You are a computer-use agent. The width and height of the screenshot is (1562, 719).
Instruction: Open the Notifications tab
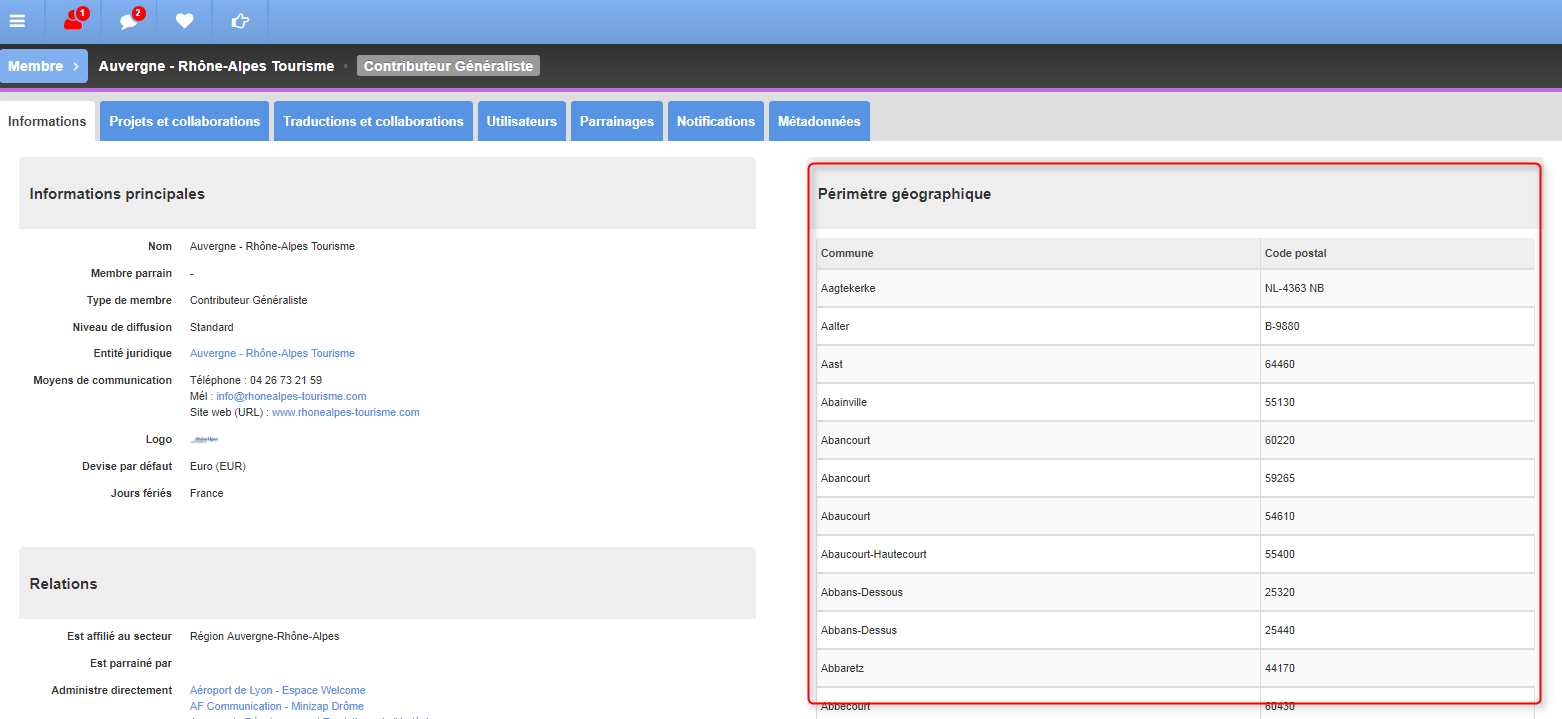click(x=716, y=121)
